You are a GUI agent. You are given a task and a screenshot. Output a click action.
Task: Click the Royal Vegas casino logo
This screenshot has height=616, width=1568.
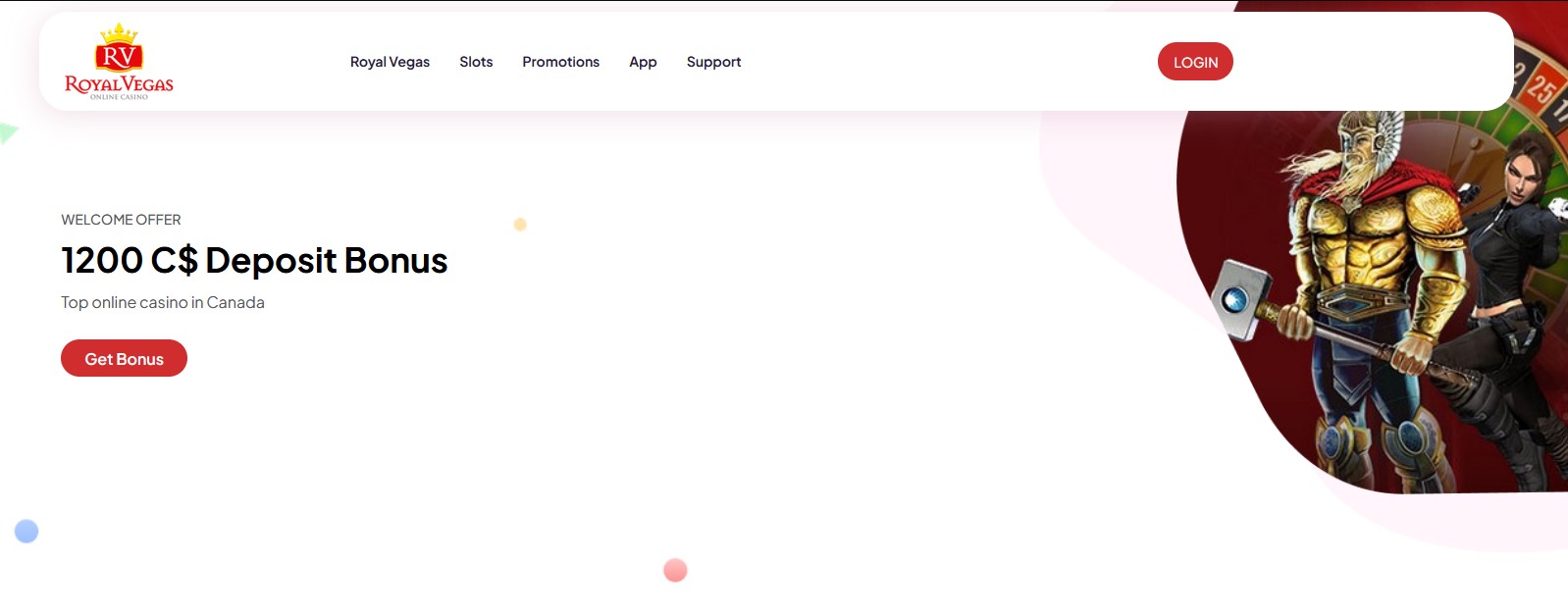119,63
